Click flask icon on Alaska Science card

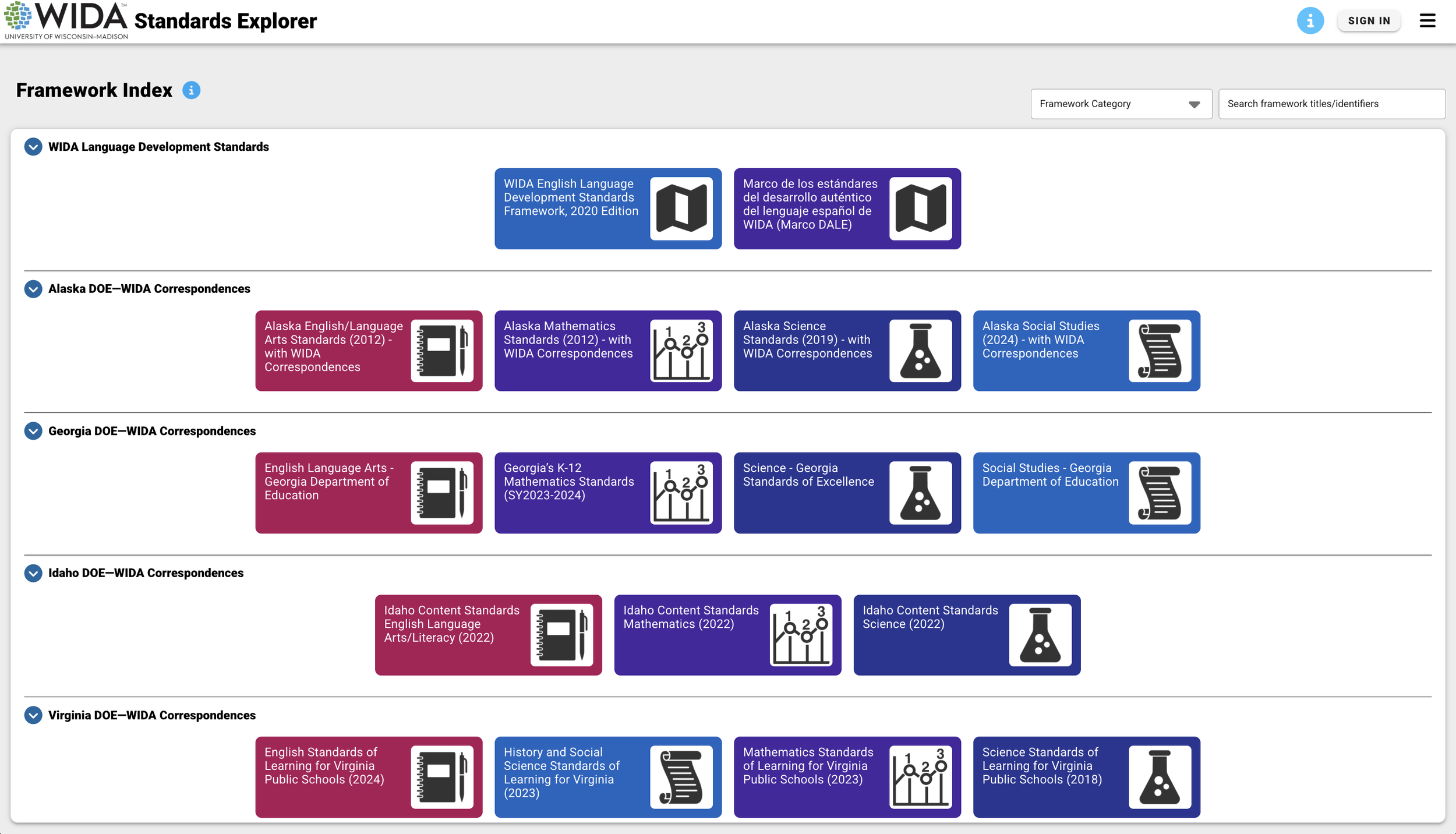[x=921, y=351]
